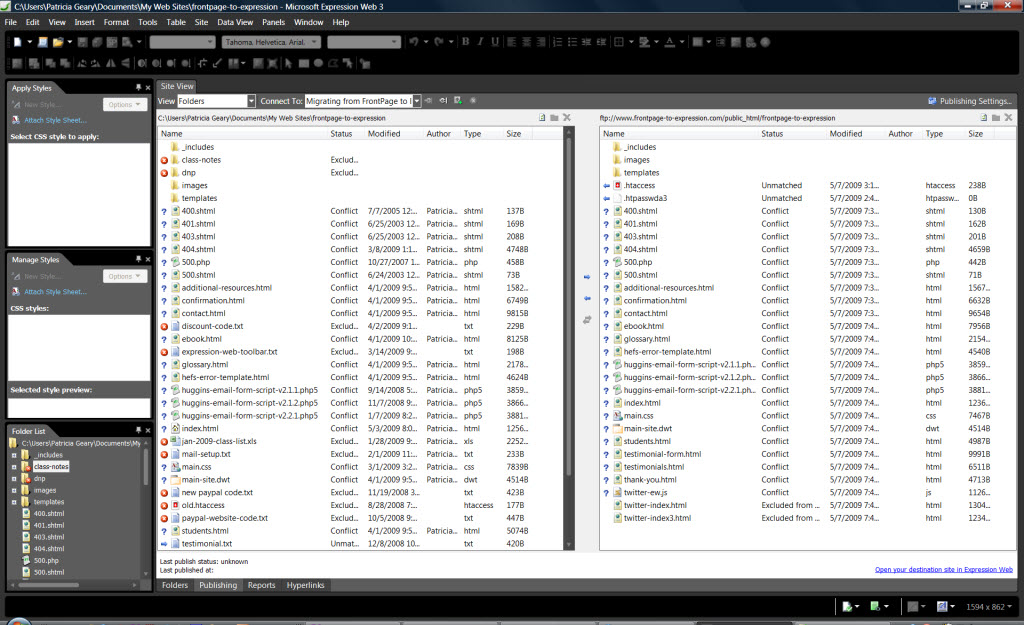Open Publishing Settings
Viewport: 1024px width, 625px height.
(x=970, y=101)
